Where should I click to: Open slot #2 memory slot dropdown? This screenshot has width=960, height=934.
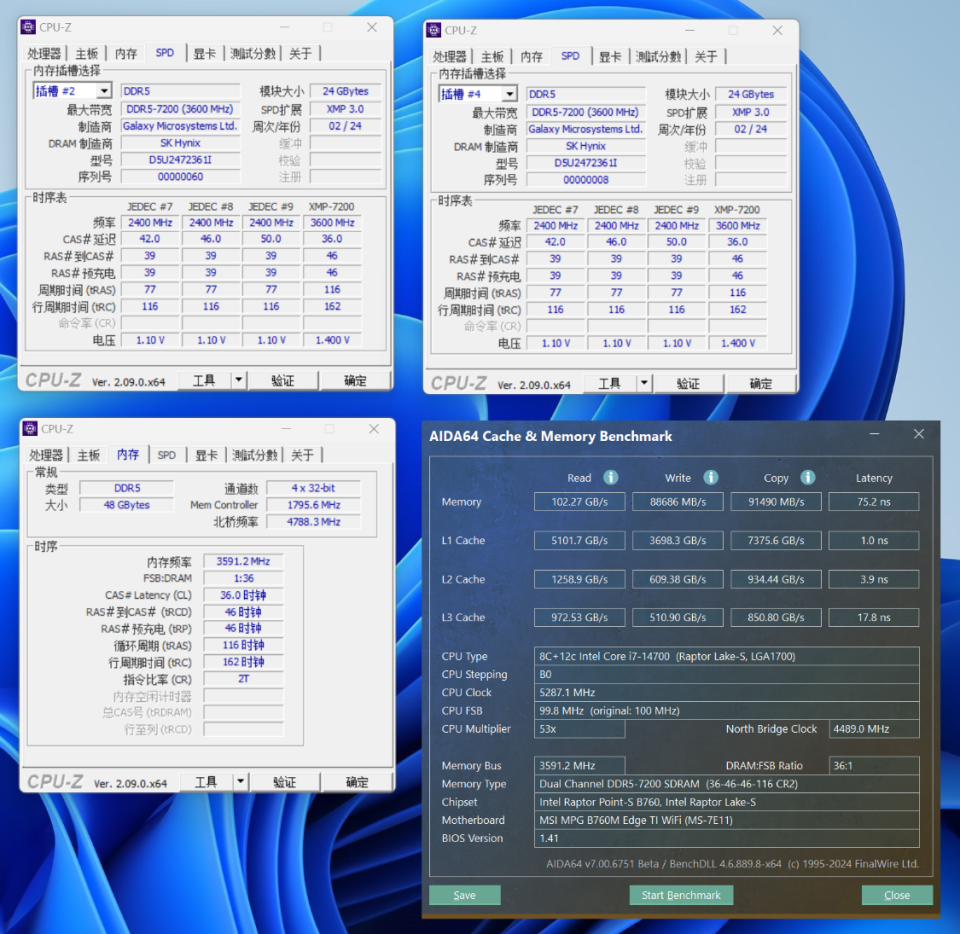[104, 91]
